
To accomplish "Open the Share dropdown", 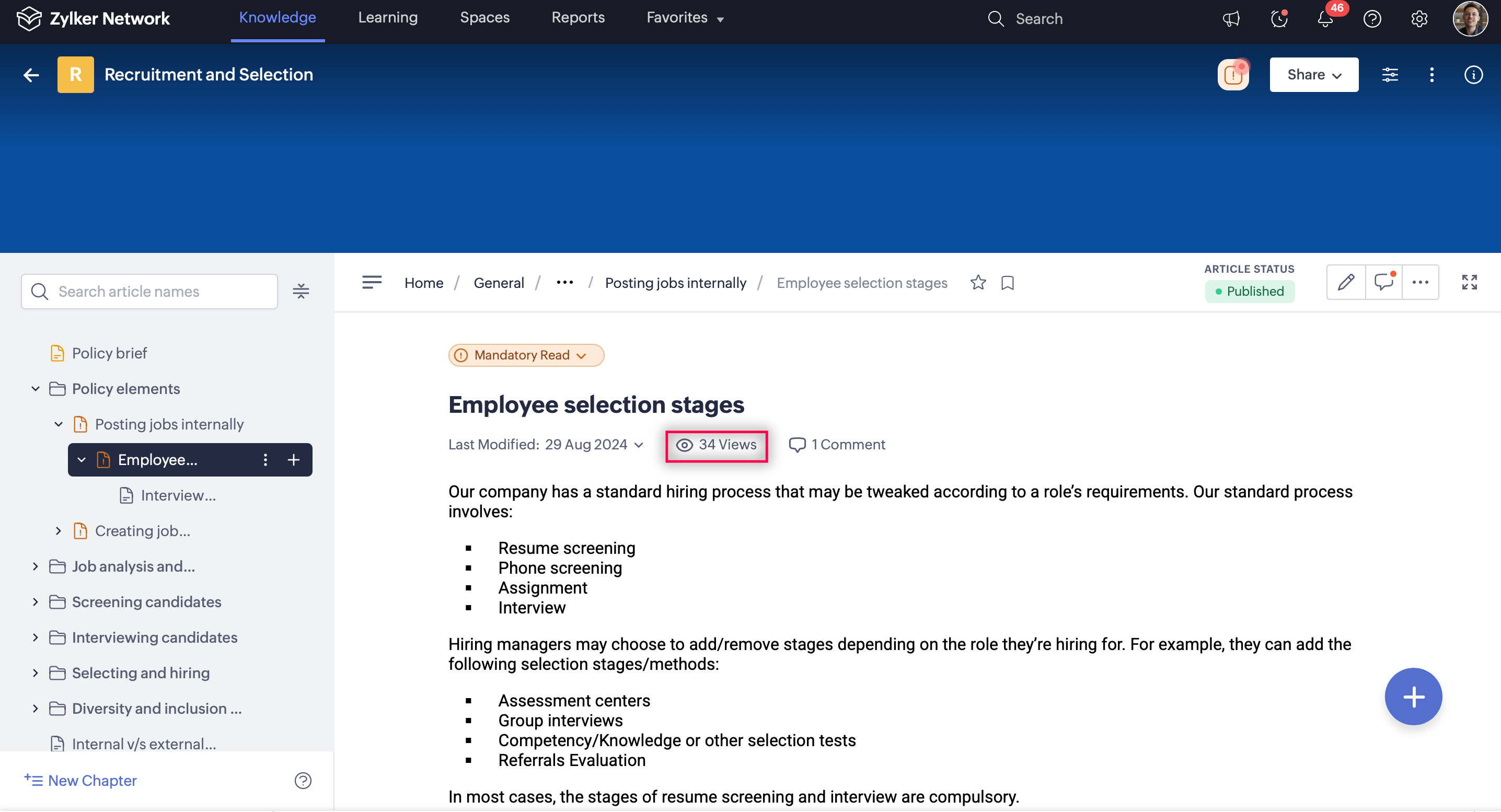I will coord(1313,75).
